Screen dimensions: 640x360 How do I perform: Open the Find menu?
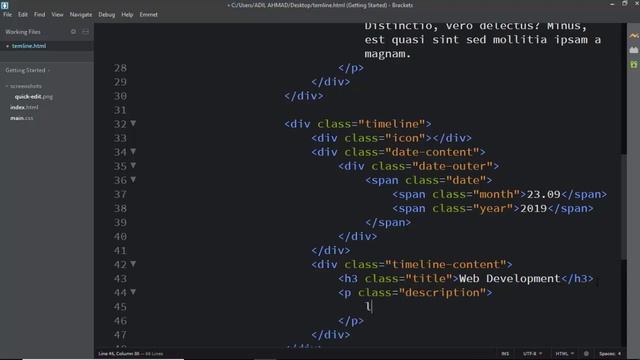pyautogui.click(x=40, y=14)
